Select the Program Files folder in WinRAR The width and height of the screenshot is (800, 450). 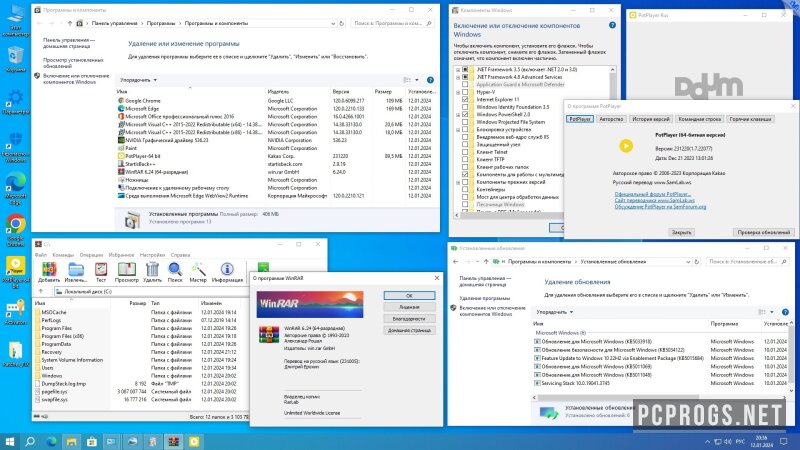56,328
